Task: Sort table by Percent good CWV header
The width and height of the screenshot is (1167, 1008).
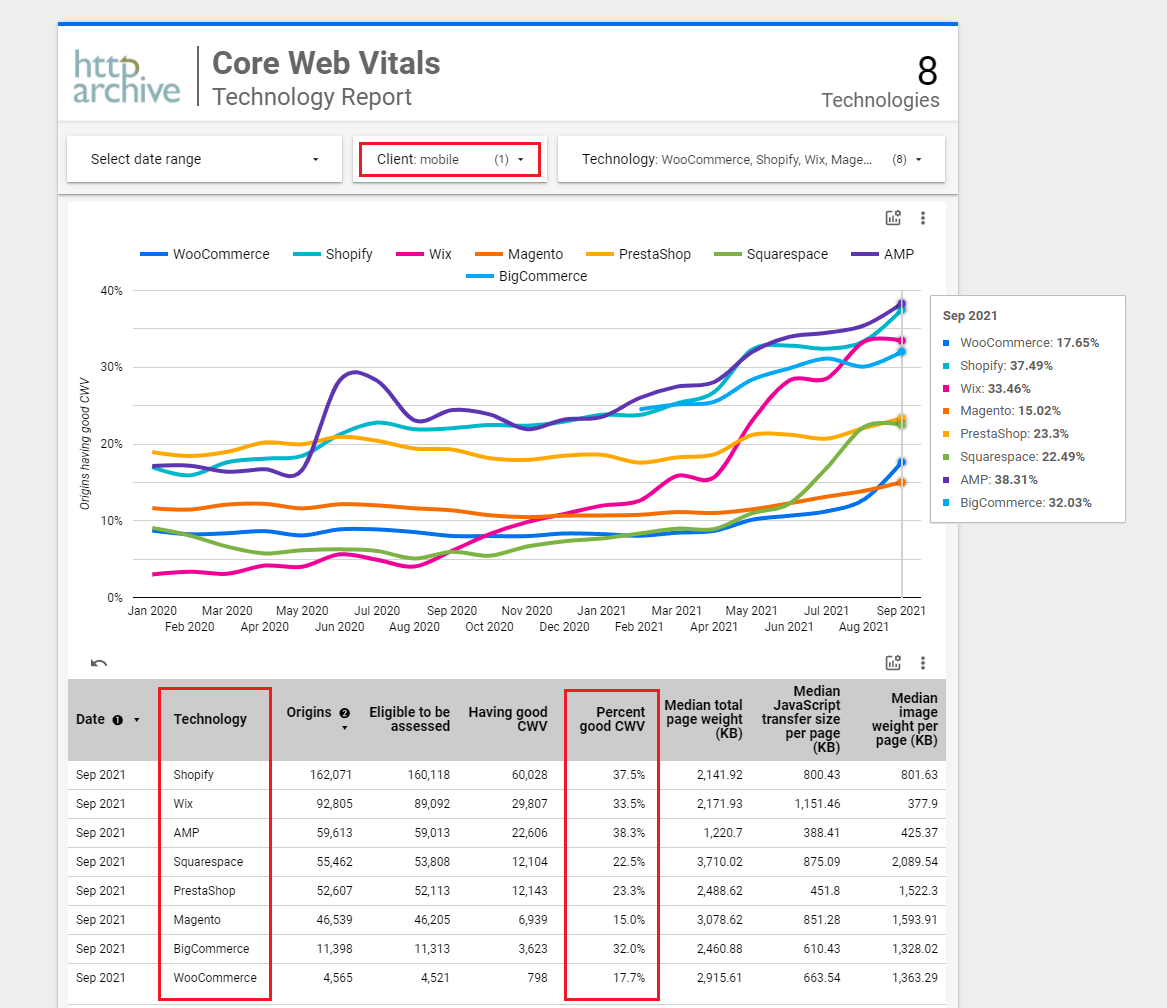Action: [612, 719]
